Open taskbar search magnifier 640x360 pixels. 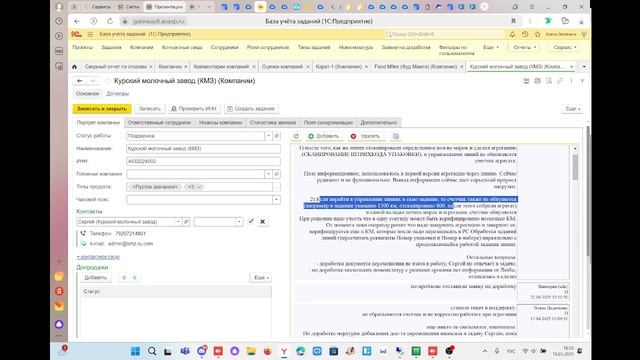152,351
